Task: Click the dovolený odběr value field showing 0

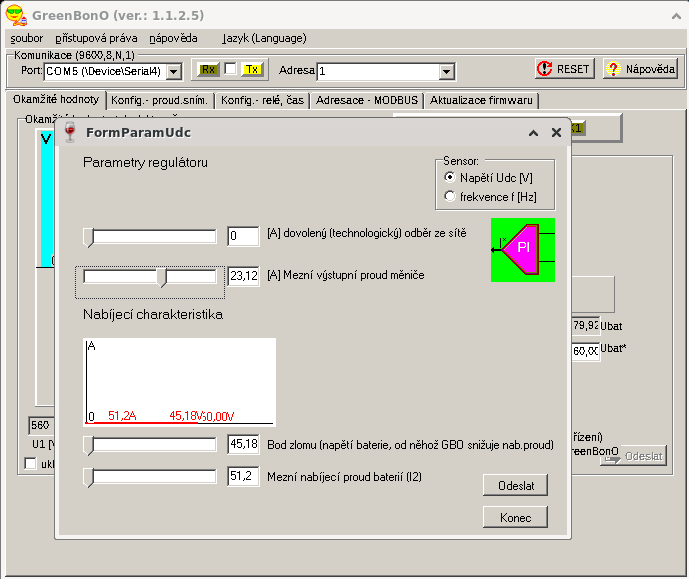Action: [243, 236]
